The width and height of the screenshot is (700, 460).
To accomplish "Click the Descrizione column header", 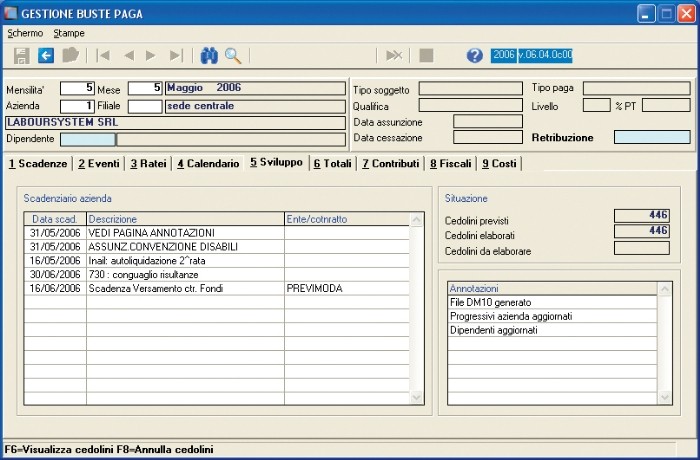I will pyautogui.click(x=185, y=219).
